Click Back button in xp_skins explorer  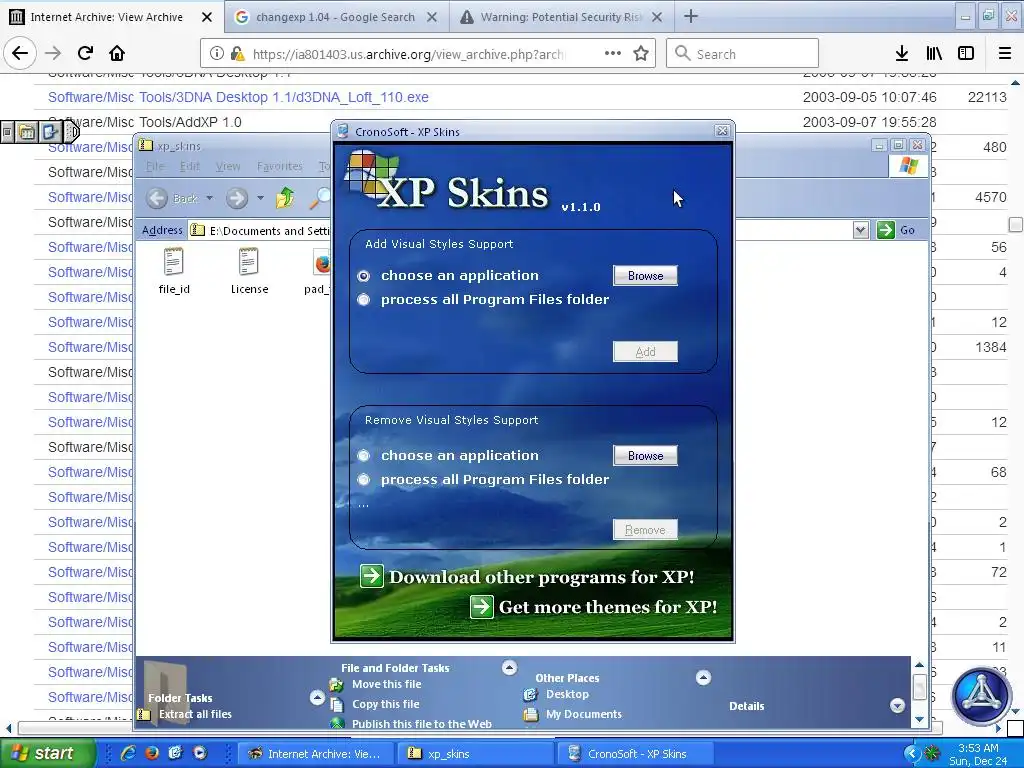[172, 198]
